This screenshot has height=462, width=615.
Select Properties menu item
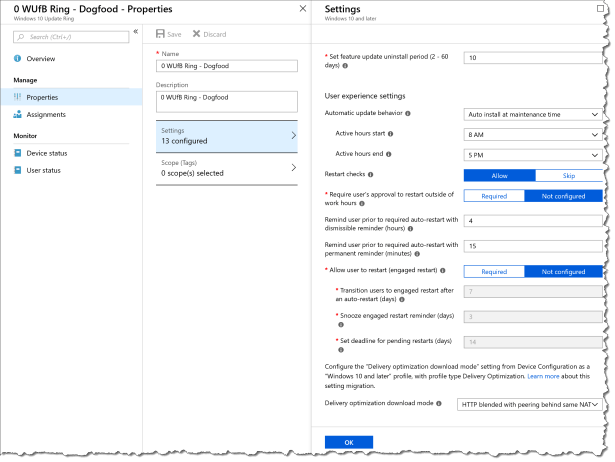coord(71,97)
